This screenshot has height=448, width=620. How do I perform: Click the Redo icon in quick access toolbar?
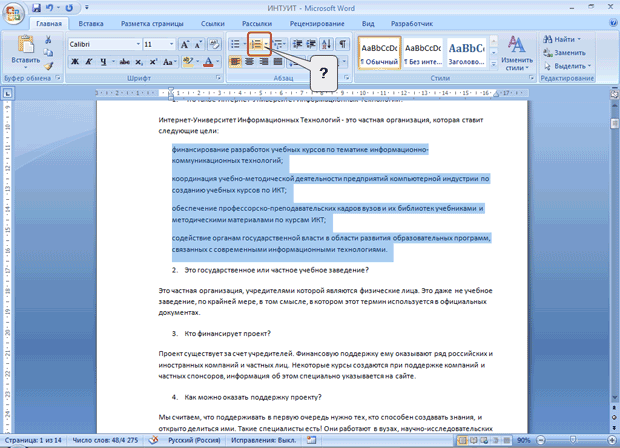point(69,8)
